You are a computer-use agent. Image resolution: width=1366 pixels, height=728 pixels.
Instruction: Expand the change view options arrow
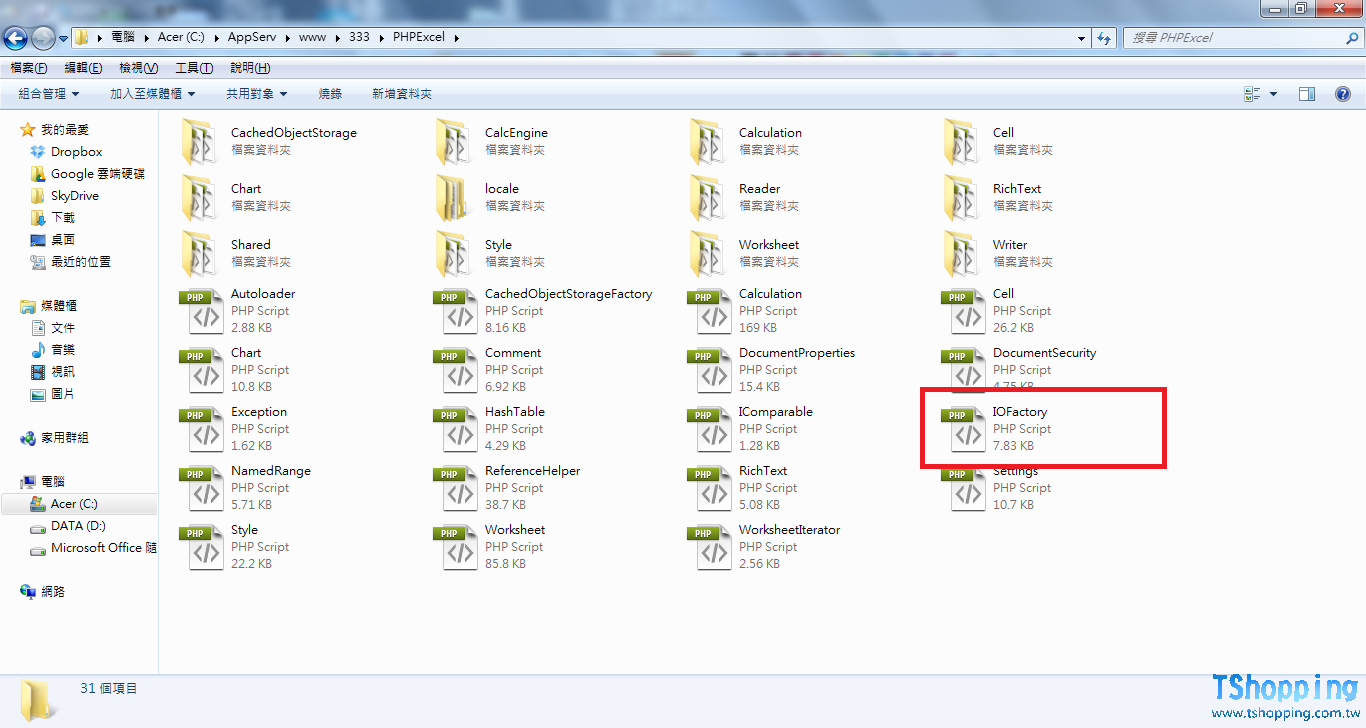pyautogui.click(x=1273, y=94)
